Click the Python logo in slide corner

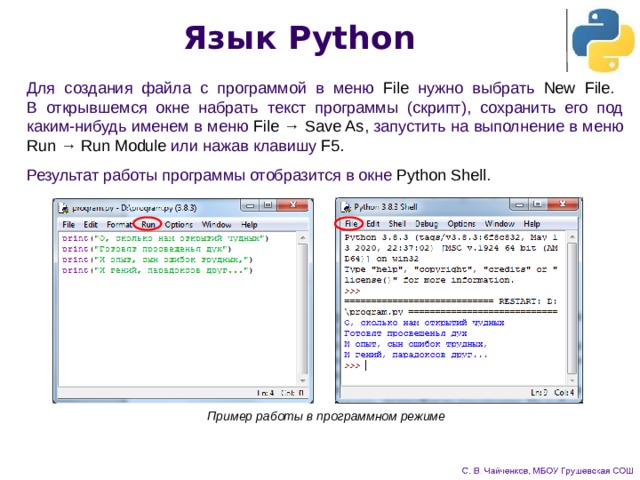pos(603,40)
